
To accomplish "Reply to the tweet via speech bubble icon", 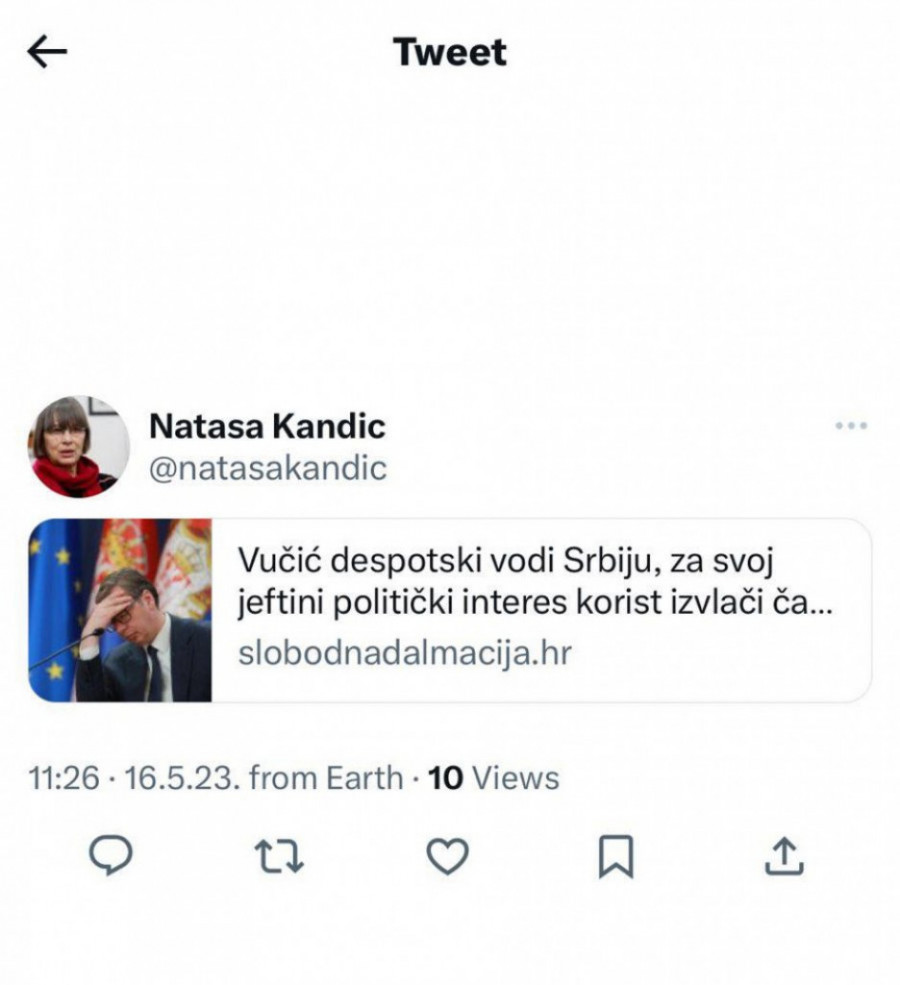I will (x=111, y=856).
